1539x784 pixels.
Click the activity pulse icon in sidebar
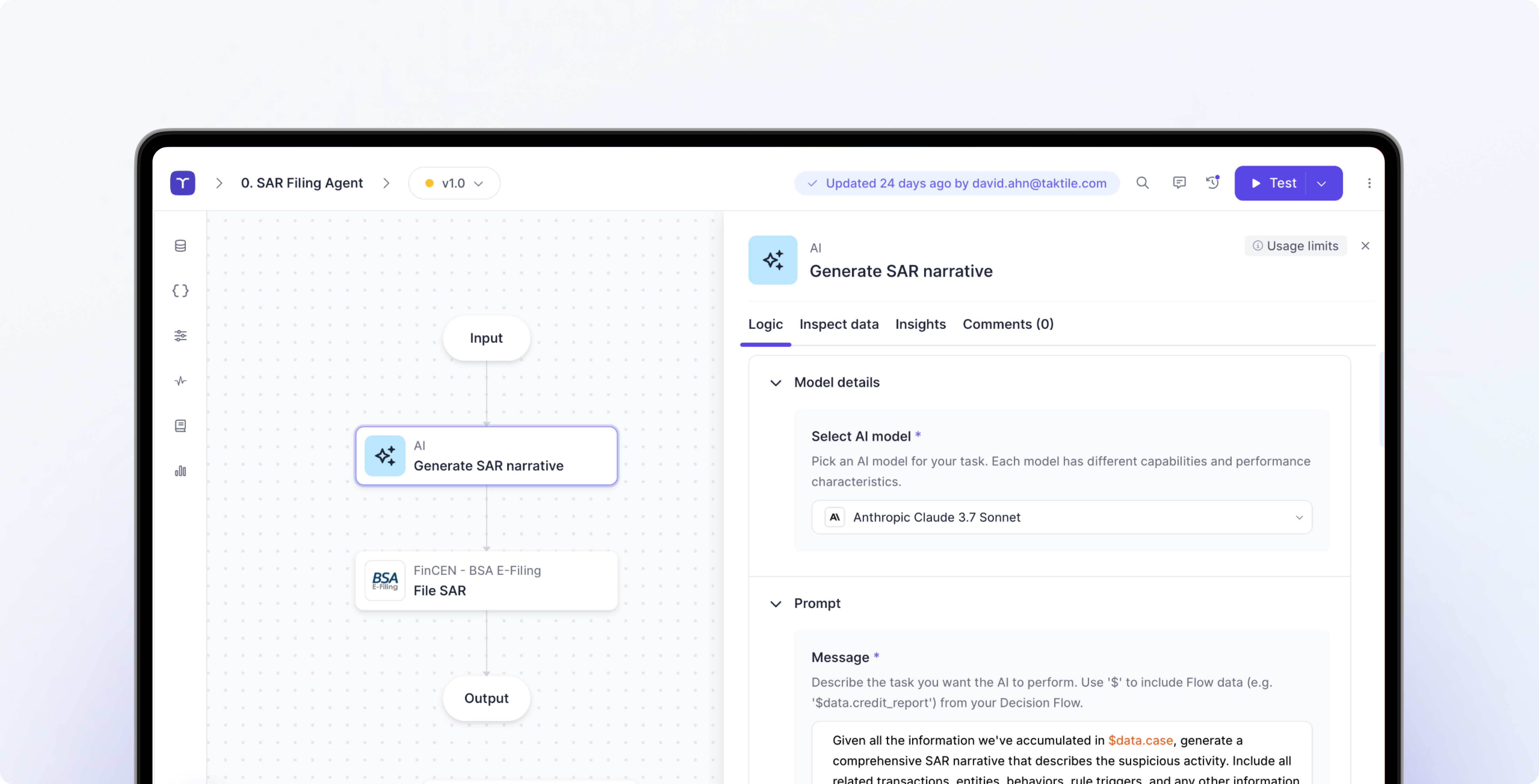pos(180,381)
